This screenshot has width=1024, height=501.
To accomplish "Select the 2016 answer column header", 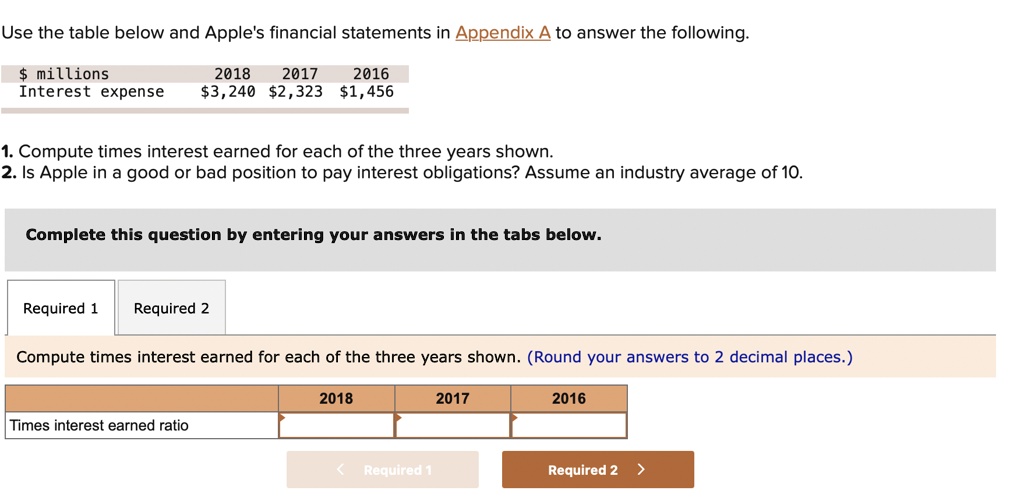I will (x=568, y=398).
